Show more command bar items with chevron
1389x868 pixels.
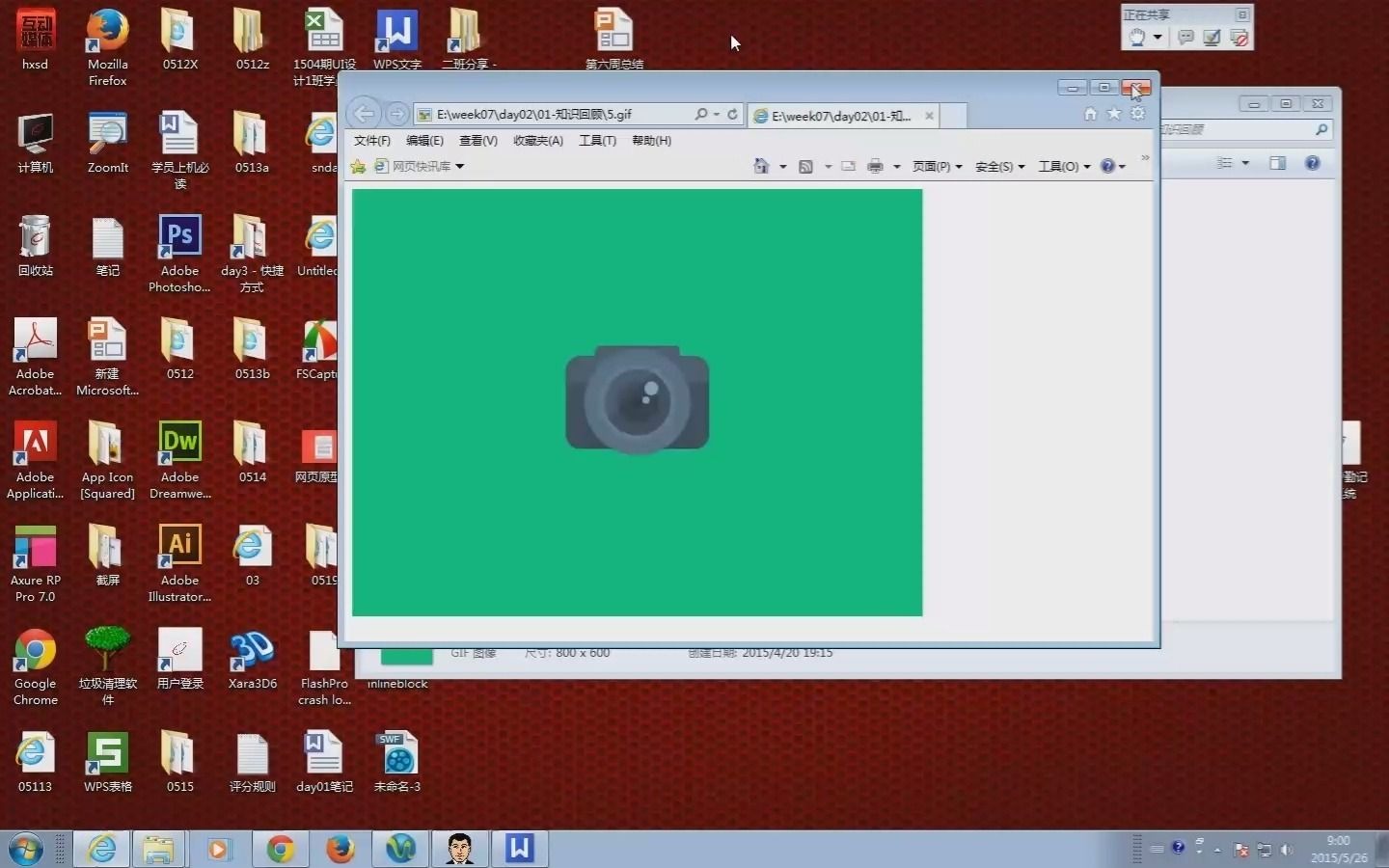coord(1145,157)
